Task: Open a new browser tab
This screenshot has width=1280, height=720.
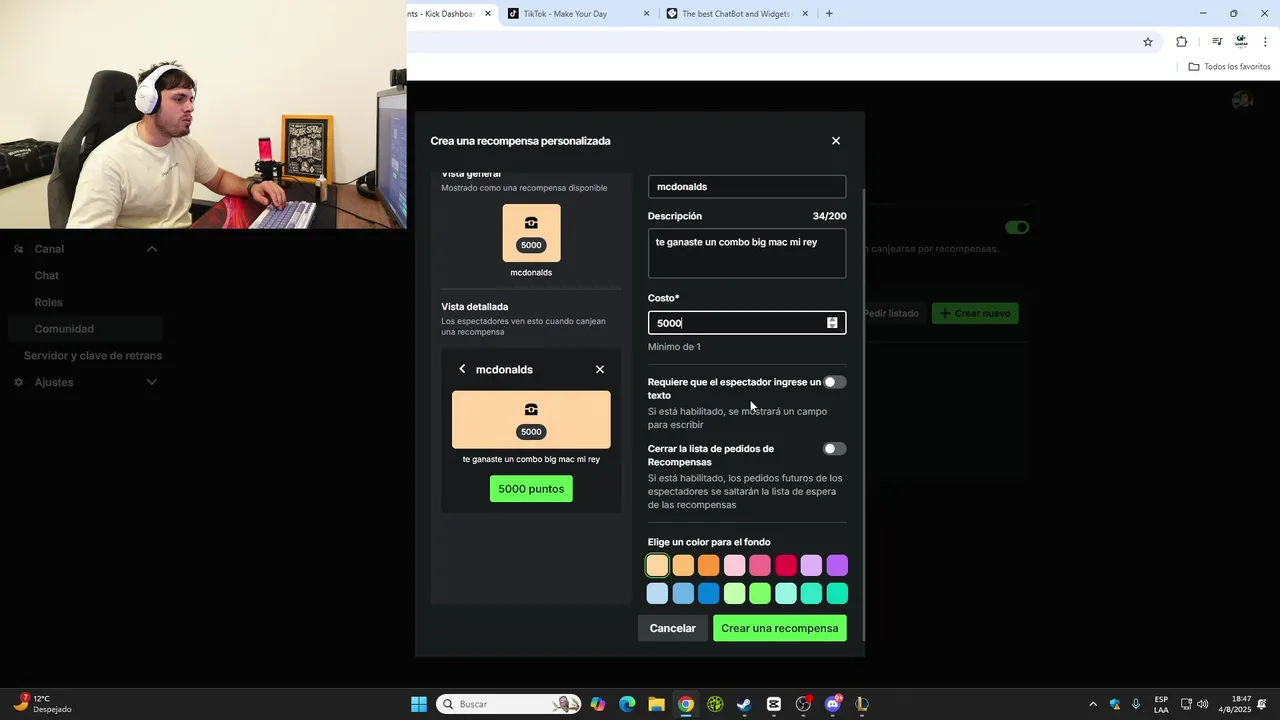Action: pyautogui.click(x=829, y=14)
